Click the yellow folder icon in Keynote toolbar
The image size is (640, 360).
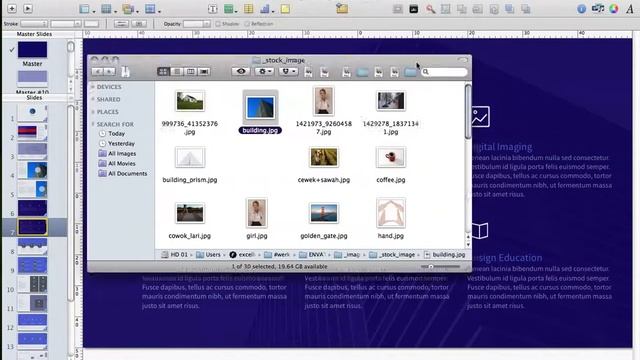coord(342,8)
